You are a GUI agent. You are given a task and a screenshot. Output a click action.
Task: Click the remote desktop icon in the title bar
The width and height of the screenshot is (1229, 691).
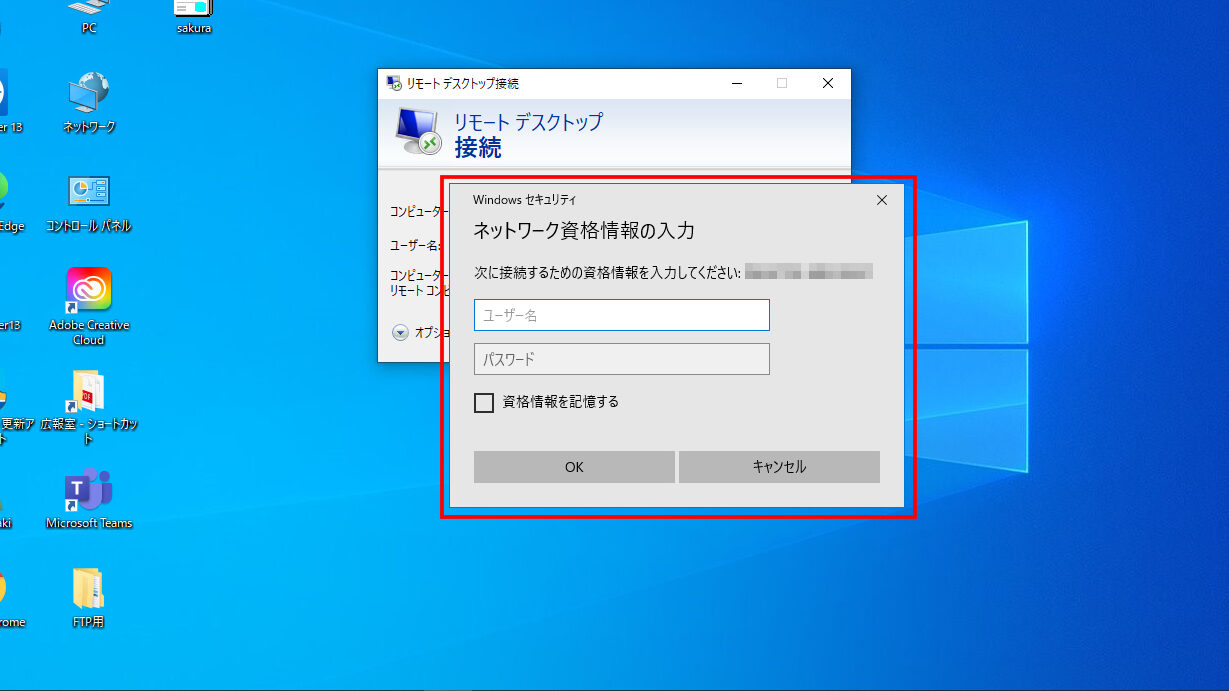[x=392, y=83]
